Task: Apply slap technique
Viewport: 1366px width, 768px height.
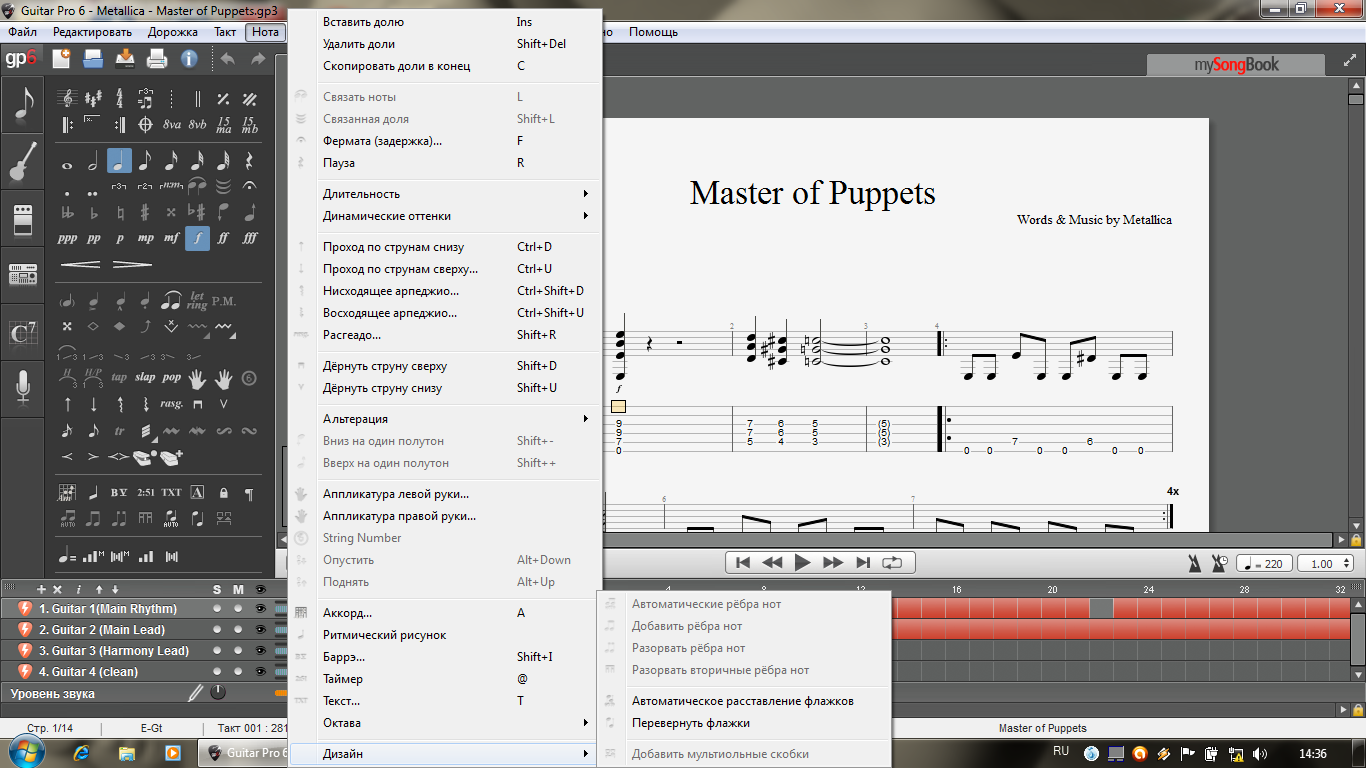Action: point(145,378)
